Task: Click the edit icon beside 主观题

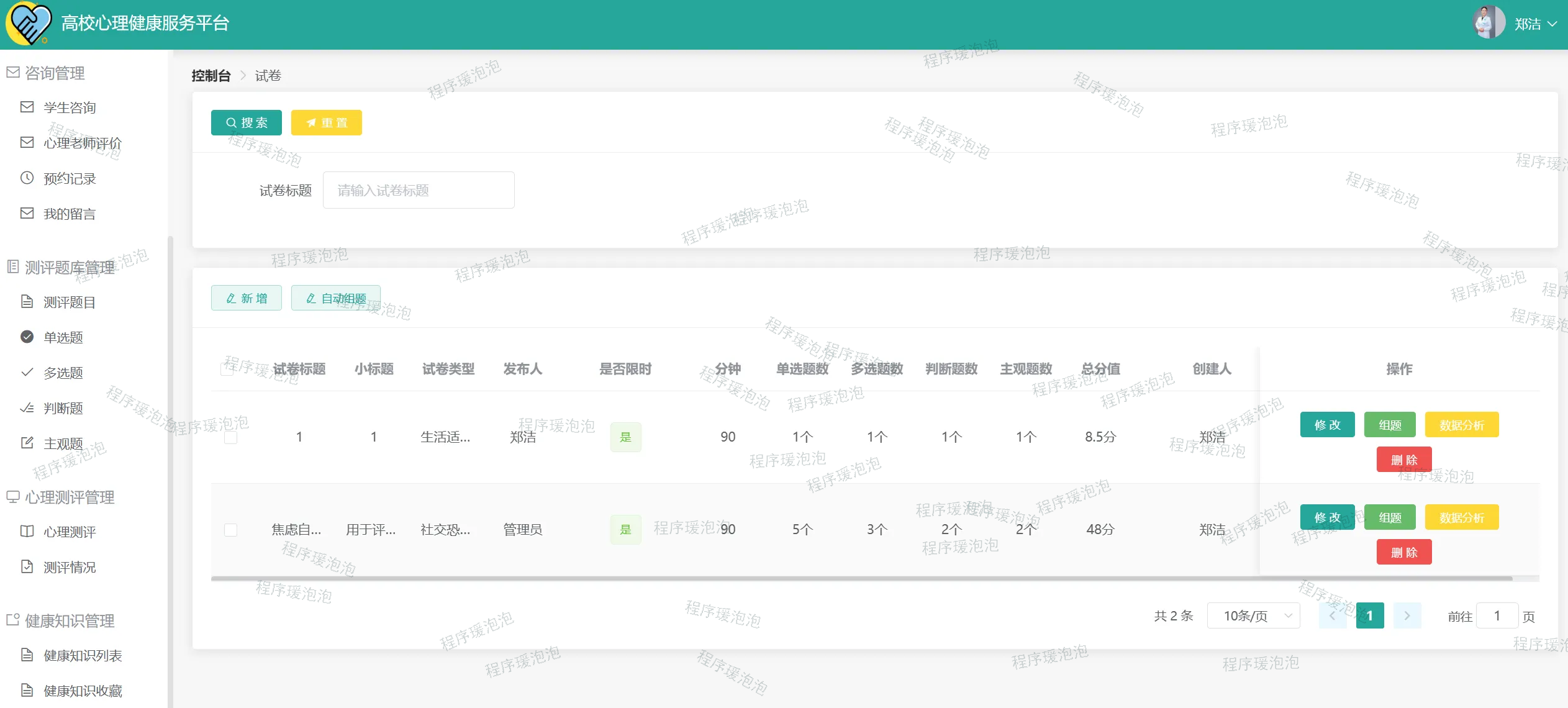Action: [x=27, y=443]
